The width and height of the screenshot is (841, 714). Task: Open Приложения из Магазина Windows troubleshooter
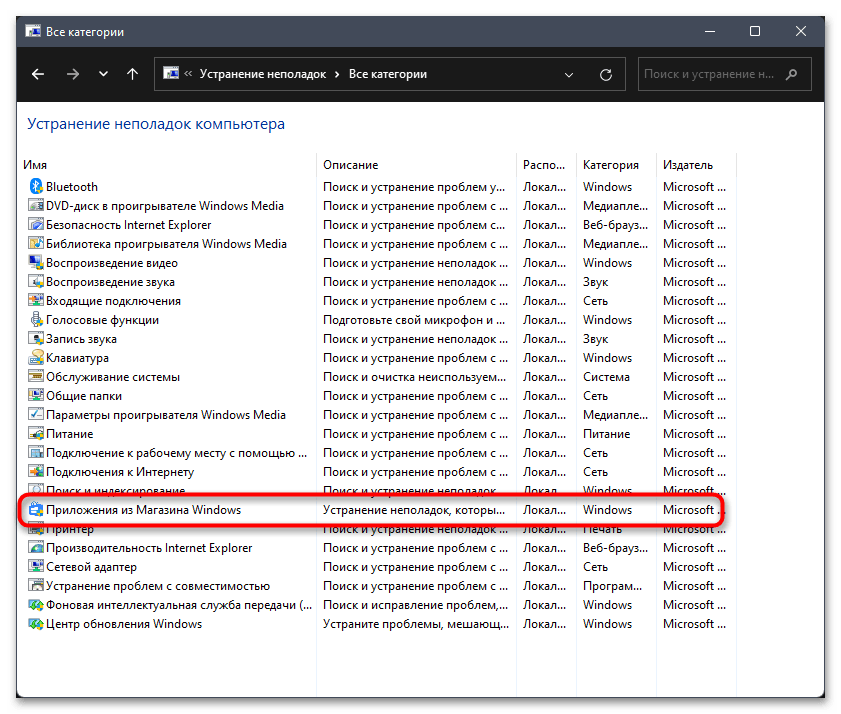tap(143, 510)
